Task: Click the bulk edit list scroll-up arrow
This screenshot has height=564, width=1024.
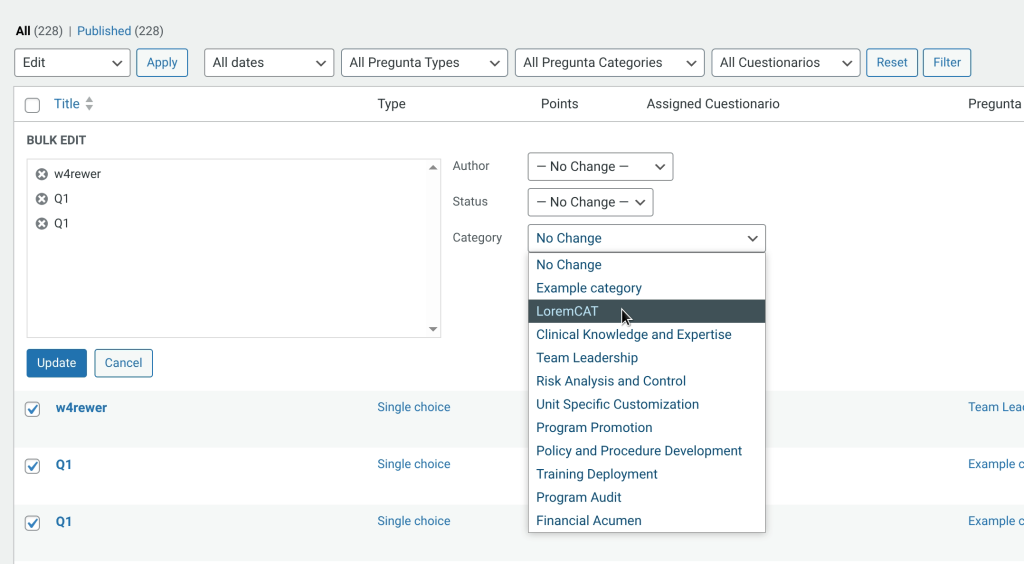Action: click(x=433, y=168)
